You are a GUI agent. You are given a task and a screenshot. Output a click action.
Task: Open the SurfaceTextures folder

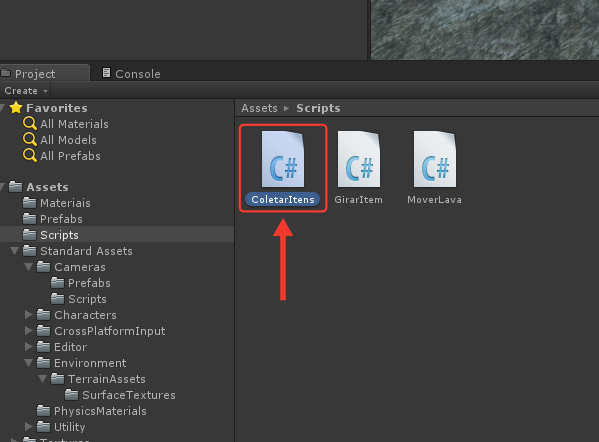click(129, 395)
